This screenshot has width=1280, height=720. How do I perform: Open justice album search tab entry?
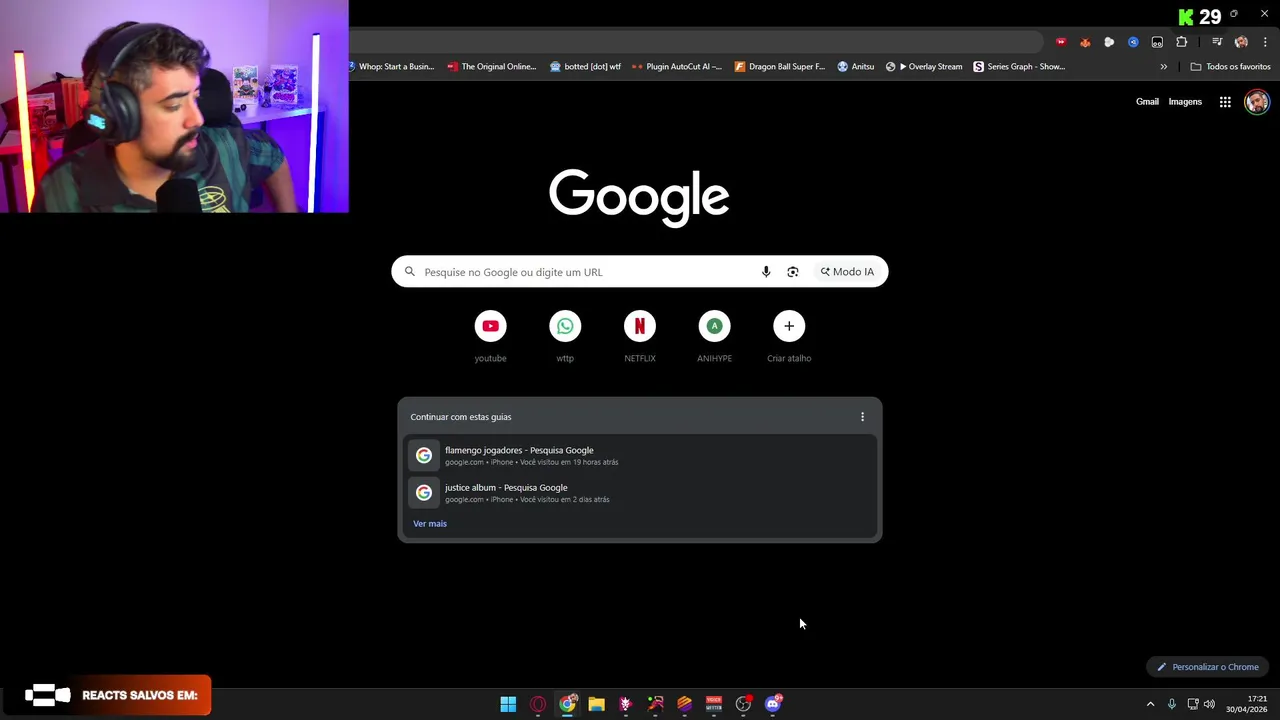click(640, 492)
